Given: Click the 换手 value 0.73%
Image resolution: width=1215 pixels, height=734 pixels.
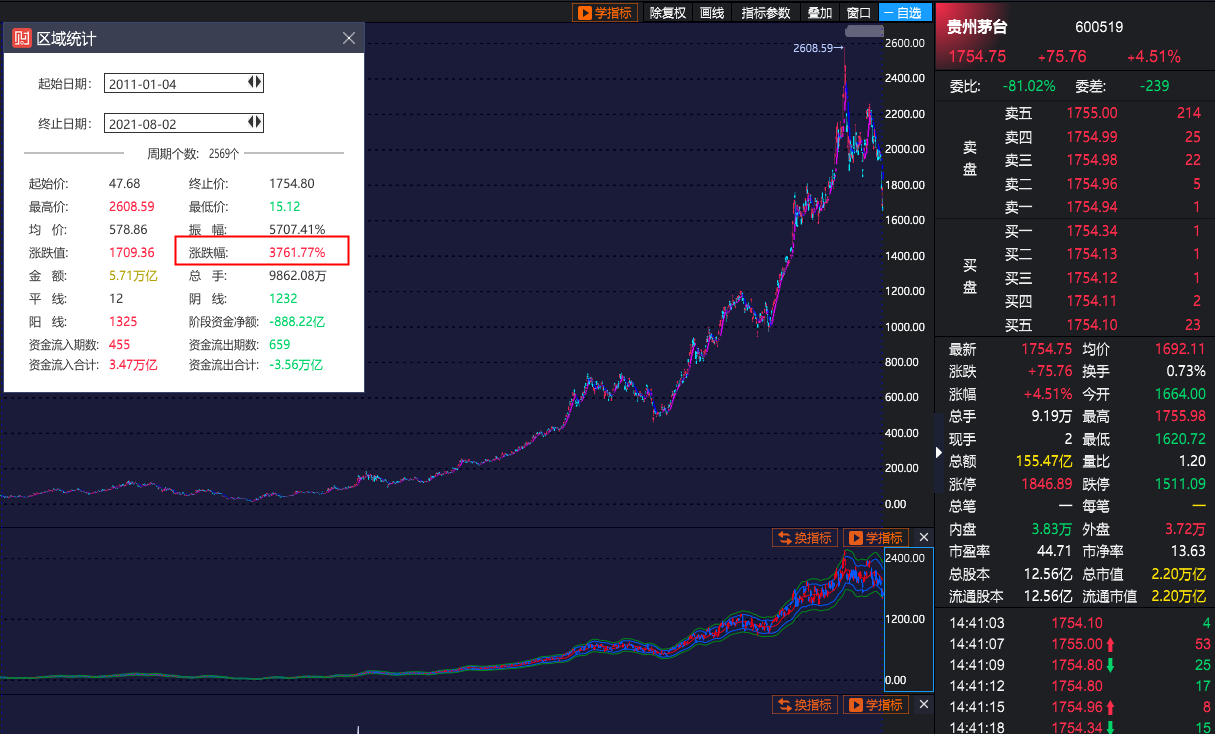Looking at the screenshot, I should click(x=1185, y=372).
